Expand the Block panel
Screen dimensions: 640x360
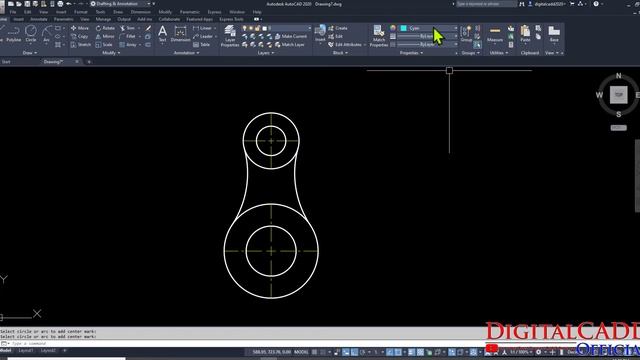[340, 53]
